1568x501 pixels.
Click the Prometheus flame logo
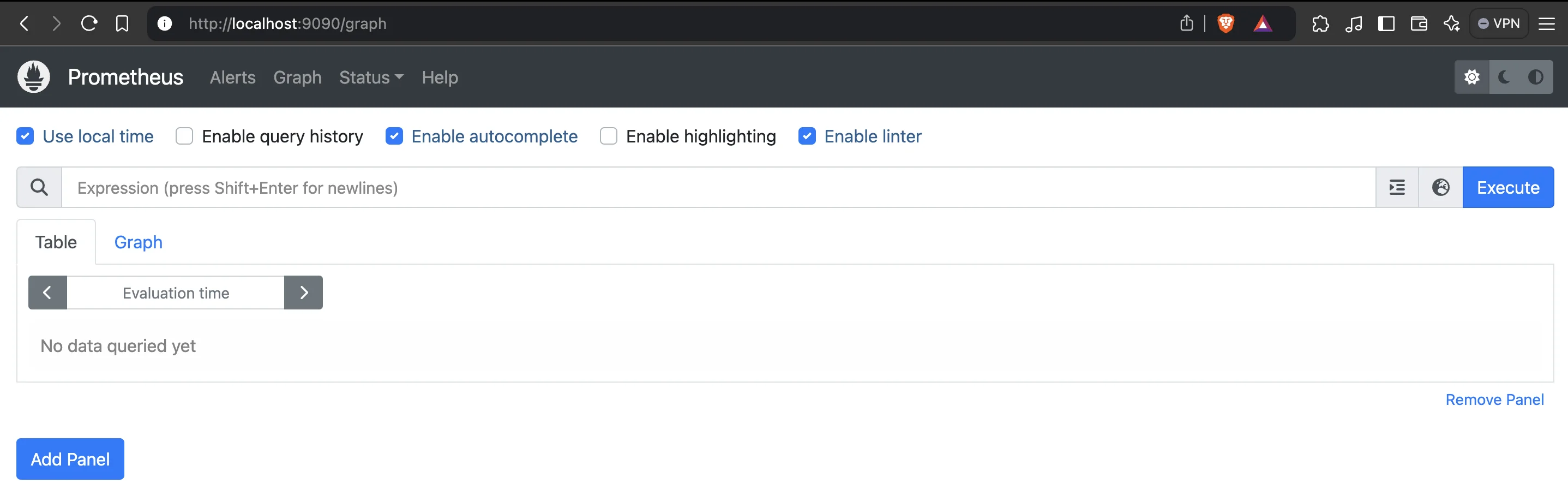(33, 77)
